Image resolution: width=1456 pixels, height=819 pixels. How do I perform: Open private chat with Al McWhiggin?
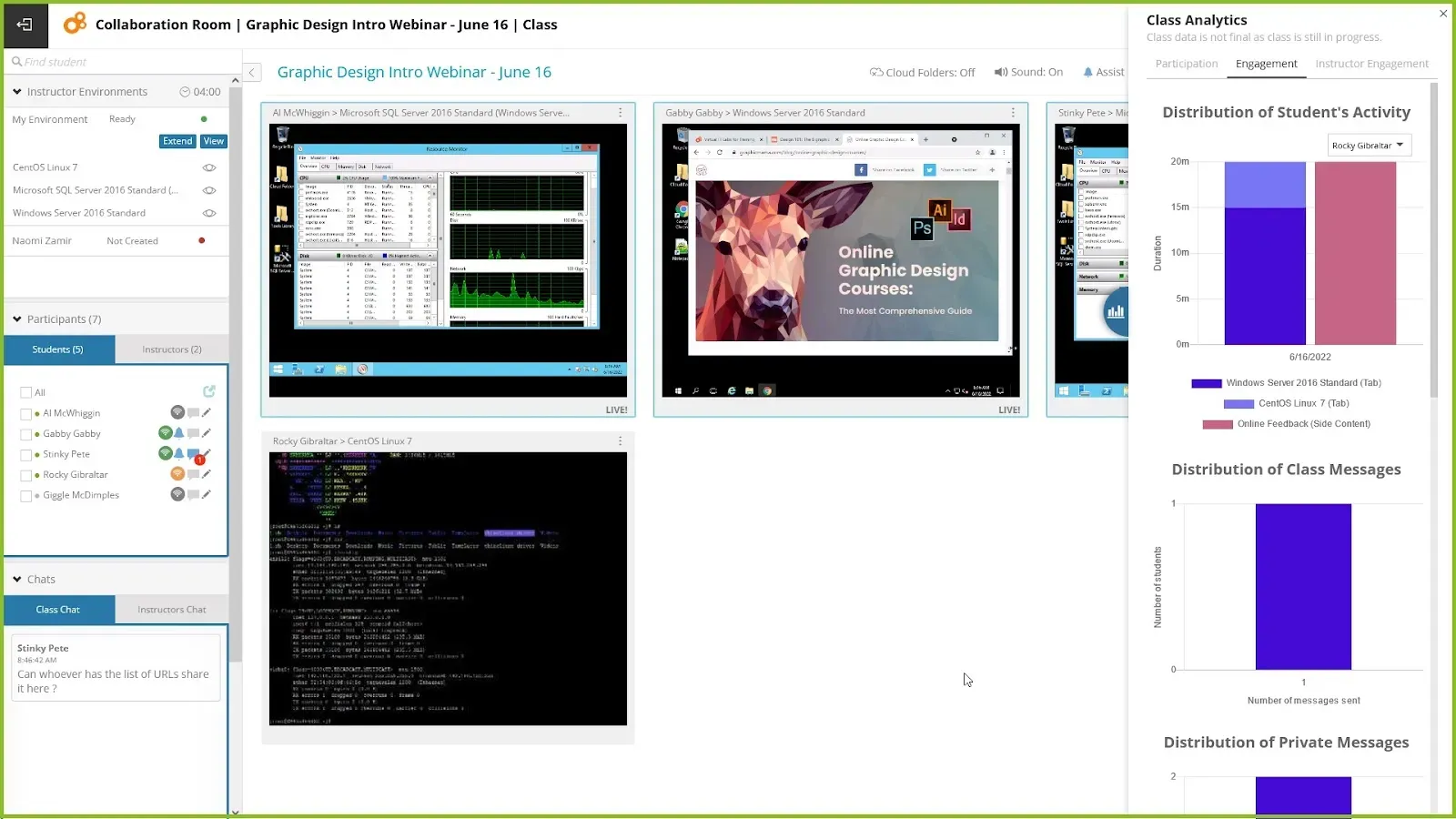point(193,413)
